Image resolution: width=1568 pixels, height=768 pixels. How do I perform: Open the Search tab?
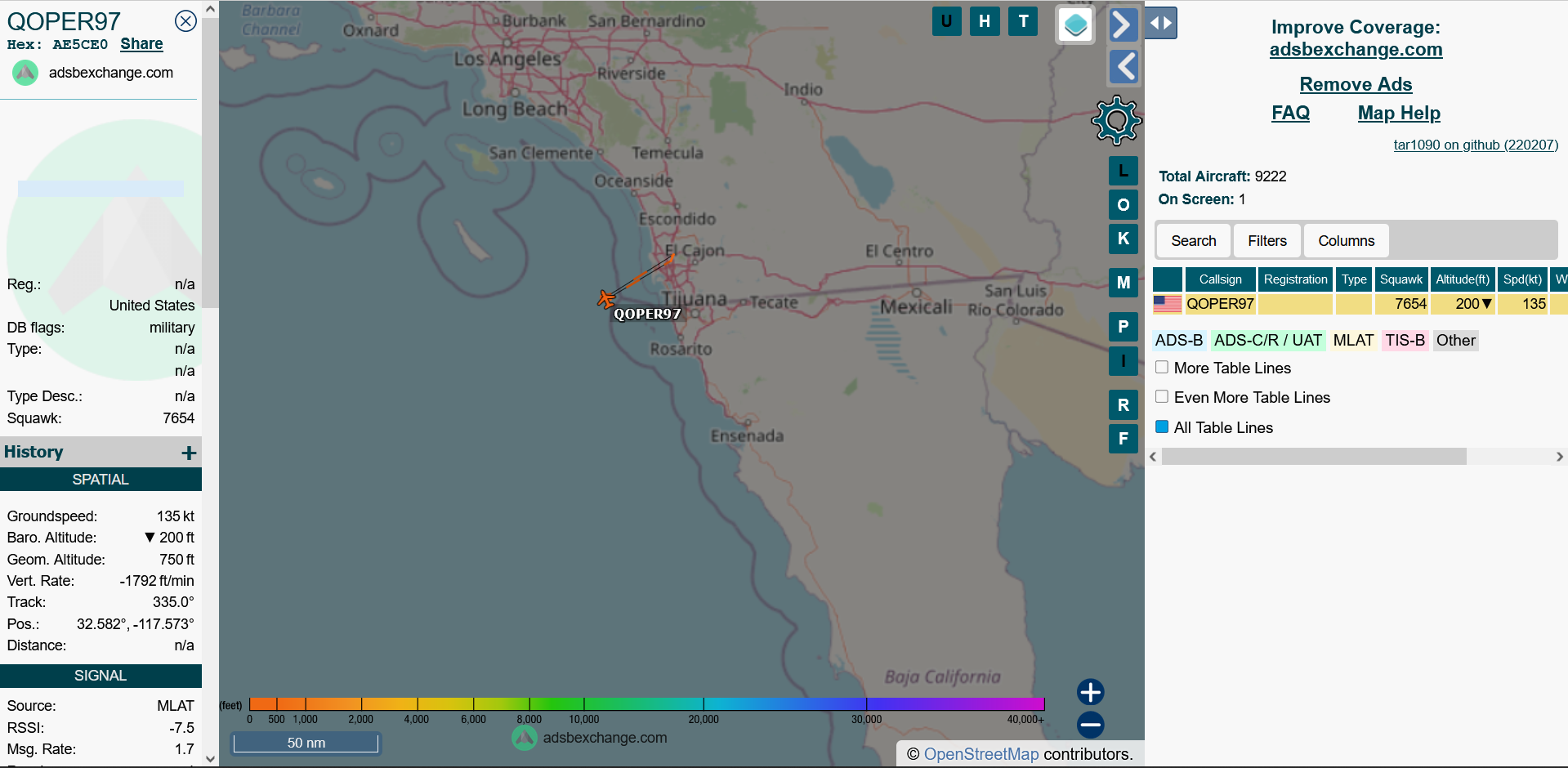coord(1194,241)
